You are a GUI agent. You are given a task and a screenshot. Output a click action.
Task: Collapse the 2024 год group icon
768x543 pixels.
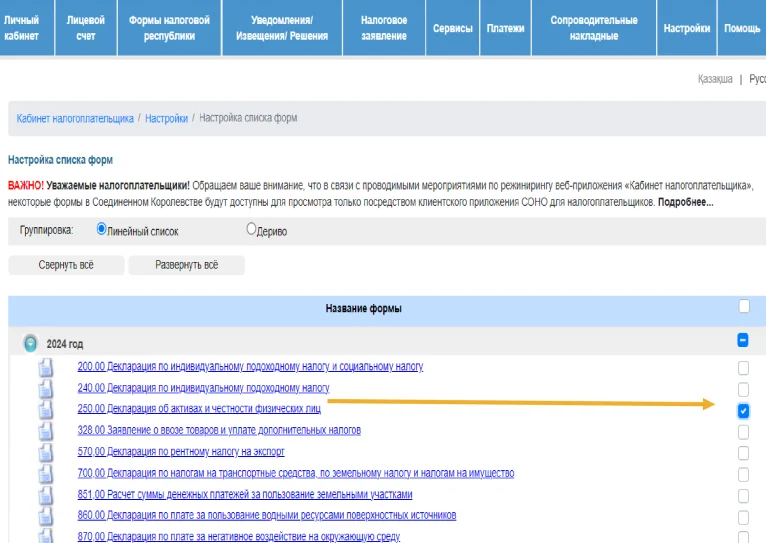pyautogui.click(x=30, y=343)
